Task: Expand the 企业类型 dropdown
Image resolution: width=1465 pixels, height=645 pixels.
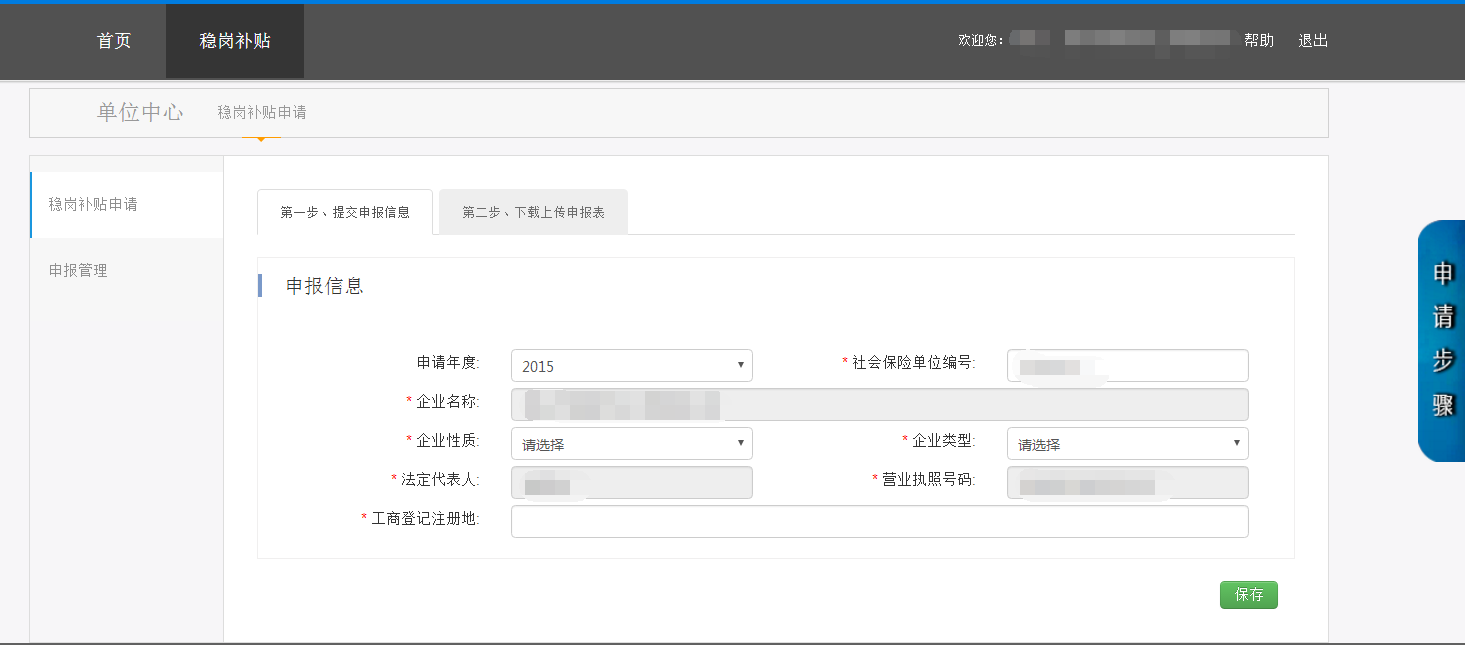Action: 1127,444
